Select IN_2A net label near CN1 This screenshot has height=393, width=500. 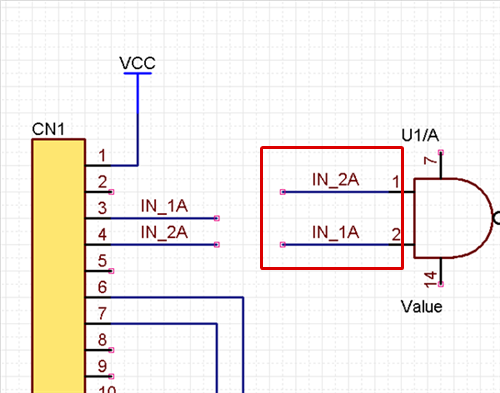164,232
